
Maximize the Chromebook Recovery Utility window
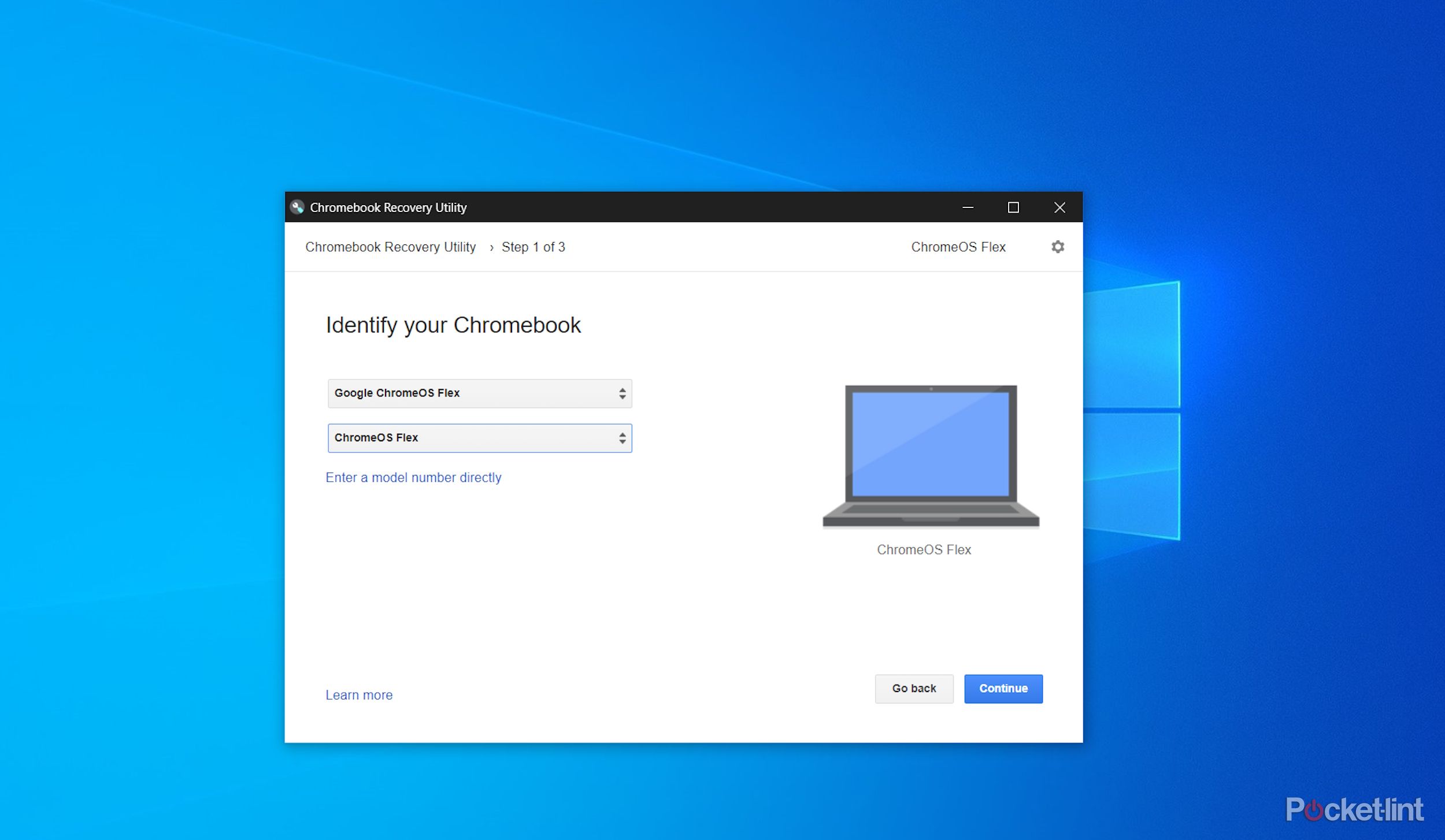[1013, 207]
